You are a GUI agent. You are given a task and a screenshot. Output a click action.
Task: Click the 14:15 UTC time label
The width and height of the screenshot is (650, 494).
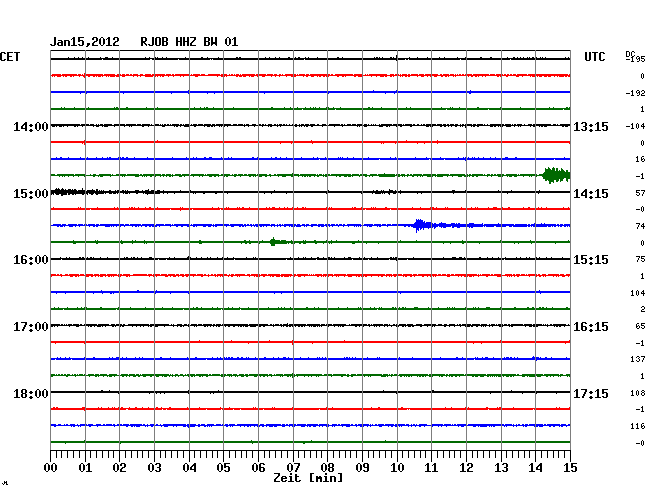coord(591,194)
